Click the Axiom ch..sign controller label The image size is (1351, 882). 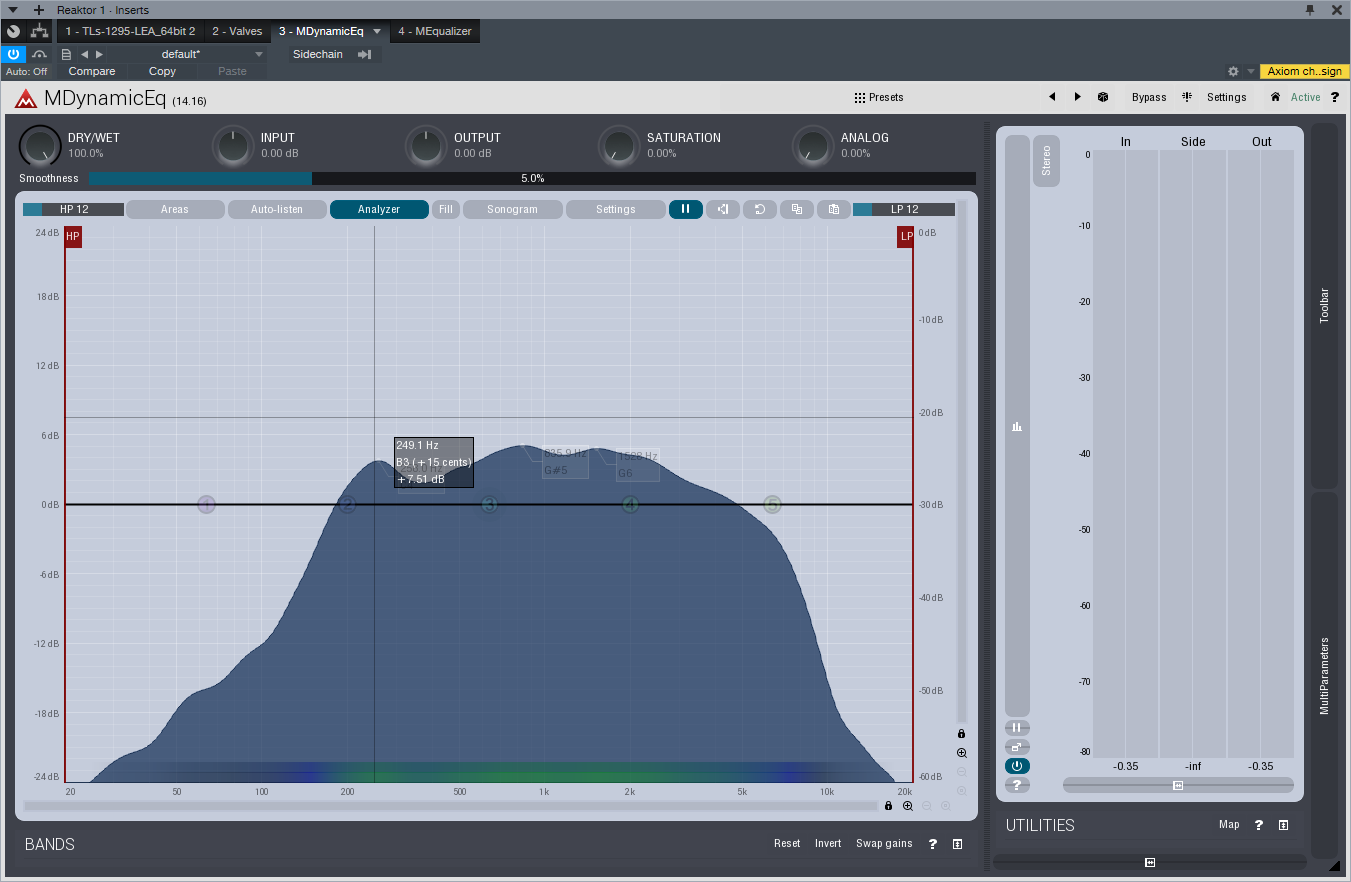[x=1305, y=72]
